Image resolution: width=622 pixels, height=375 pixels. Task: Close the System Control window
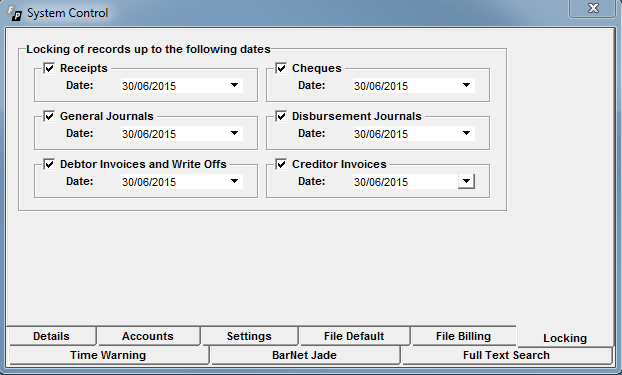pos(593,8)
